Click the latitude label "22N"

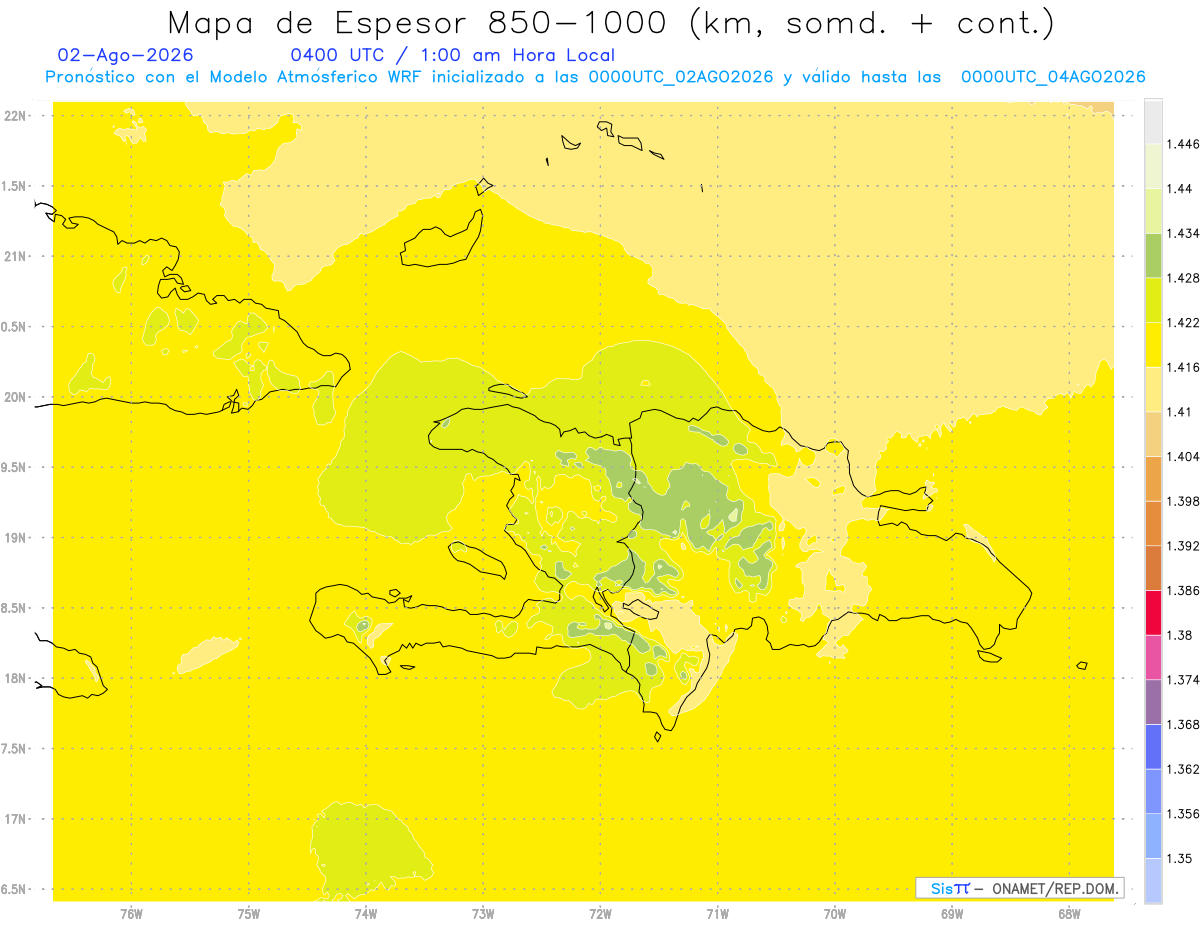15,116
